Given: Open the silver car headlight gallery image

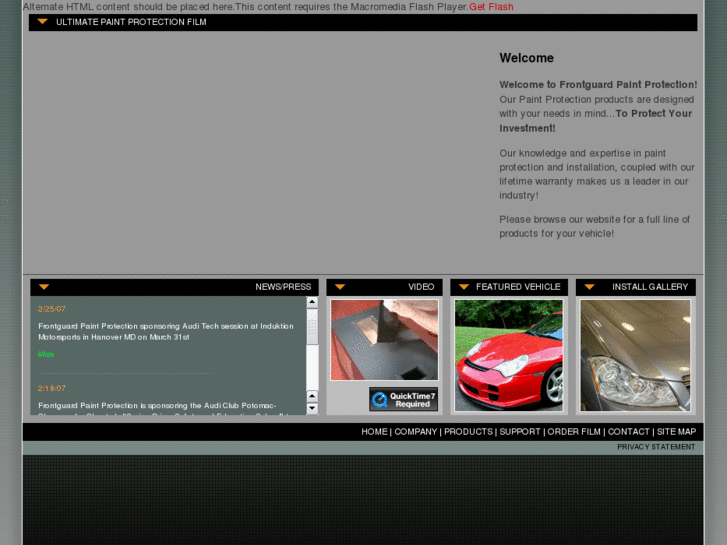Looking at the screenshot, I should coord(635,355).
